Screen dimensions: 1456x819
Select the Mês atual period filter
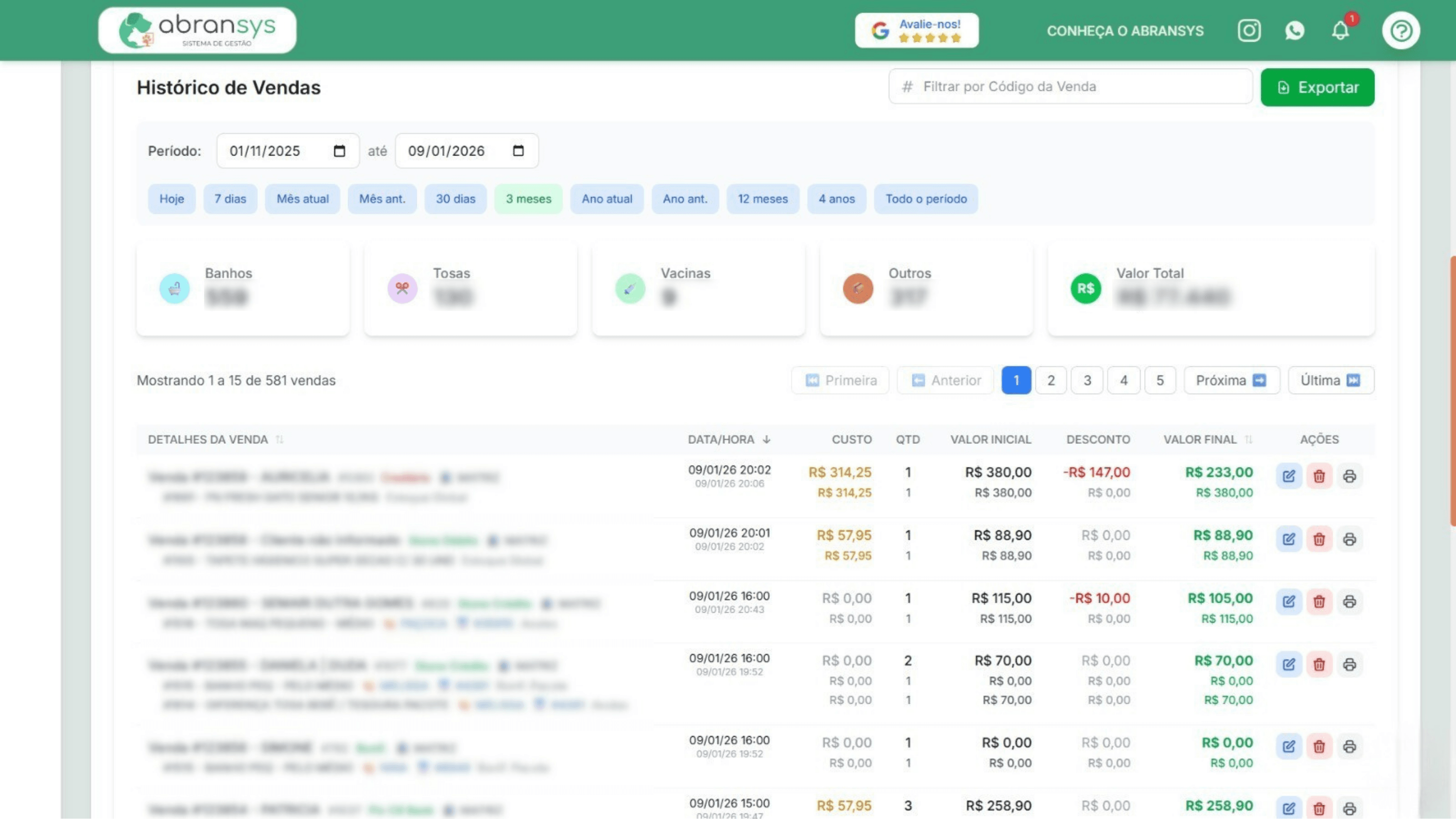coord(302,199)
